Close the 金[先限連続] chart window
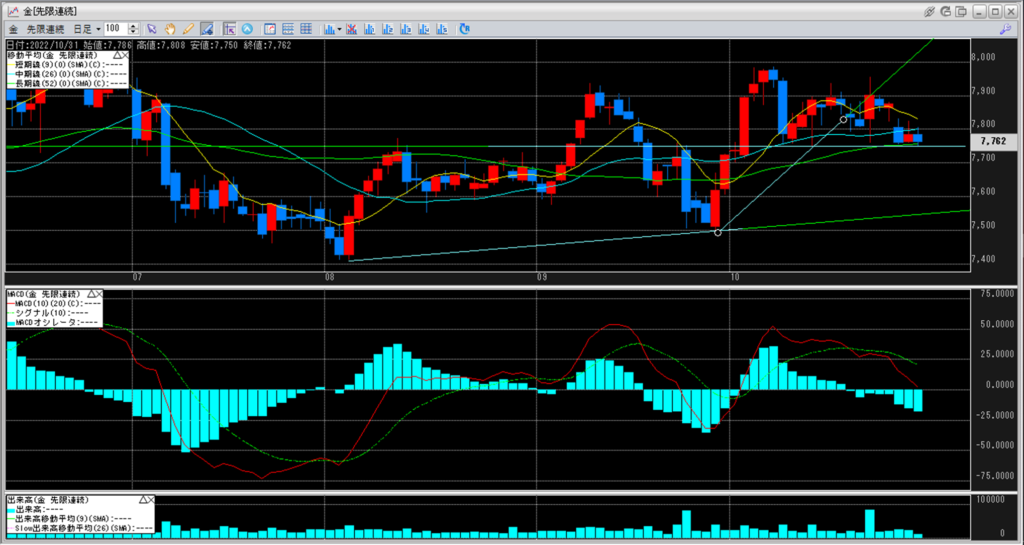Screen dimensions: 1024x545 click(x=1010, y=11)
